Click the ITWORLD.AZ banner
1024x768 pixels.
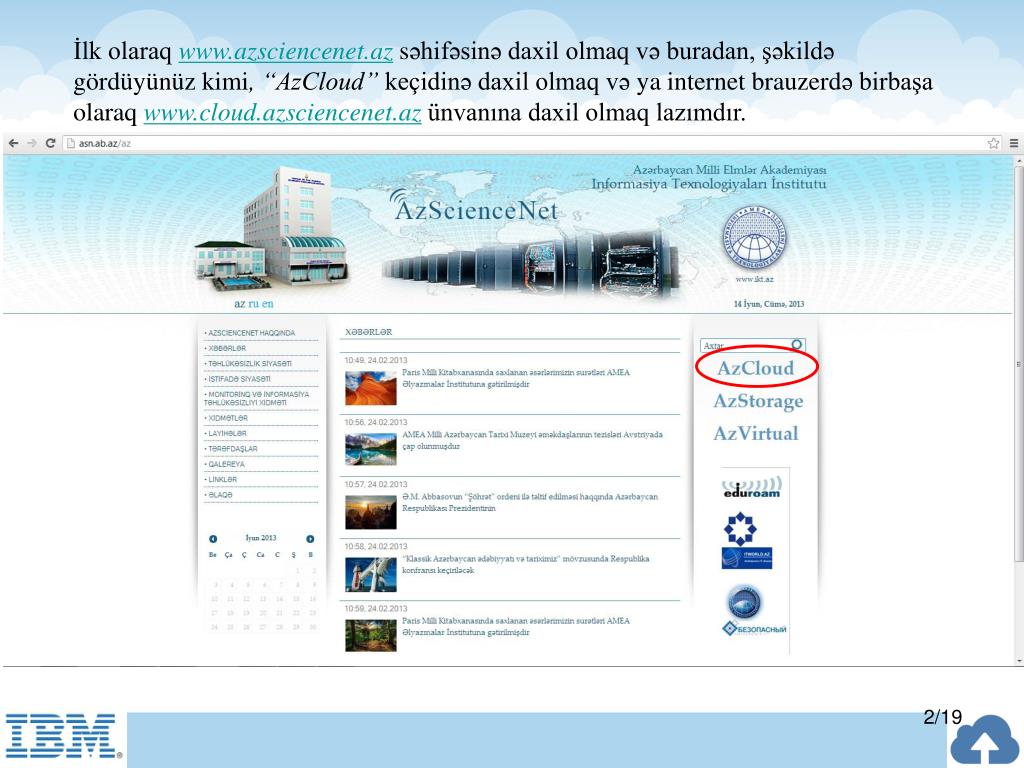747,558
